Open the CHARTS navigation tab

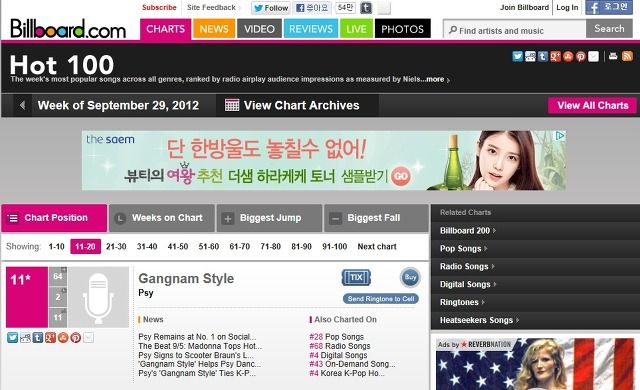coord(165,29)
